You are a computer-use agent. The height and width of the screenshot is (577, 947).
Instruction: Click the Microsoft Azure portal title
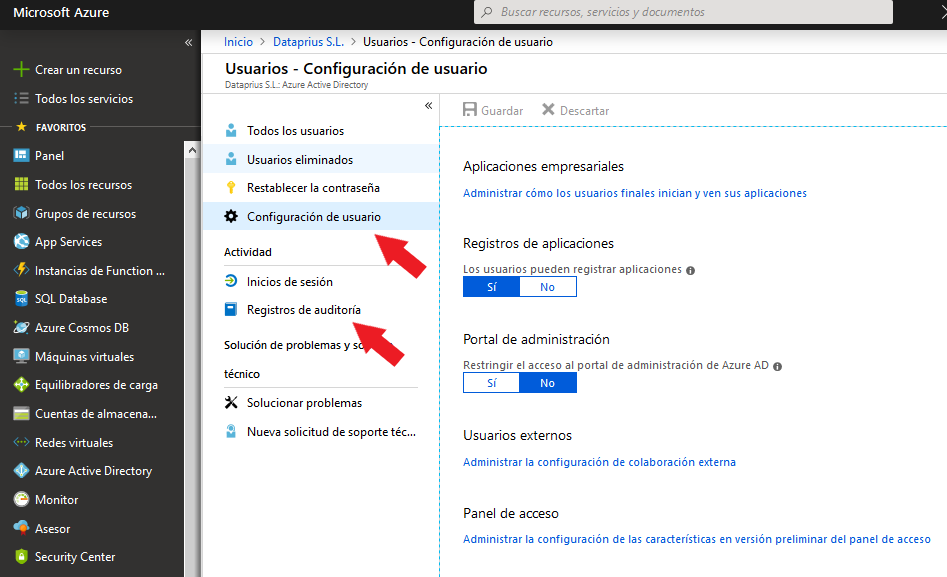[61, 12]
